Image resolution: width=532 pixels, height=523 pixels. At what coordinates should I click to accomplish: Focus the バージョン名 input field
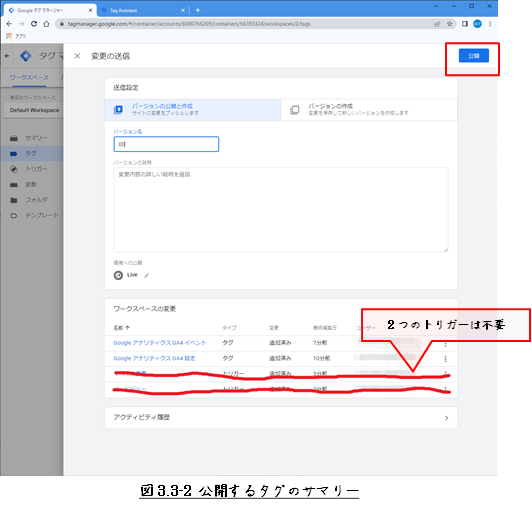pyautogui.click(x=166, y=144)
